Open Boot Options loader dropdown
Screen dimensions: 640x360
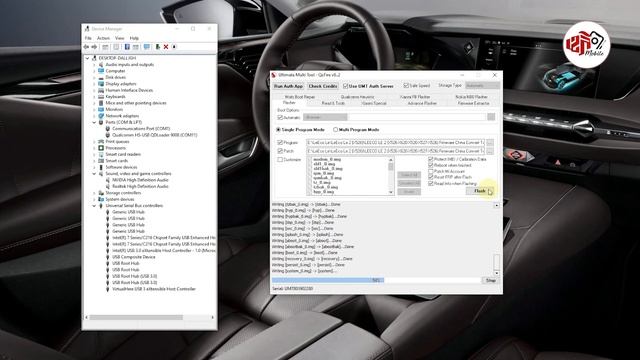coord(325,118)
